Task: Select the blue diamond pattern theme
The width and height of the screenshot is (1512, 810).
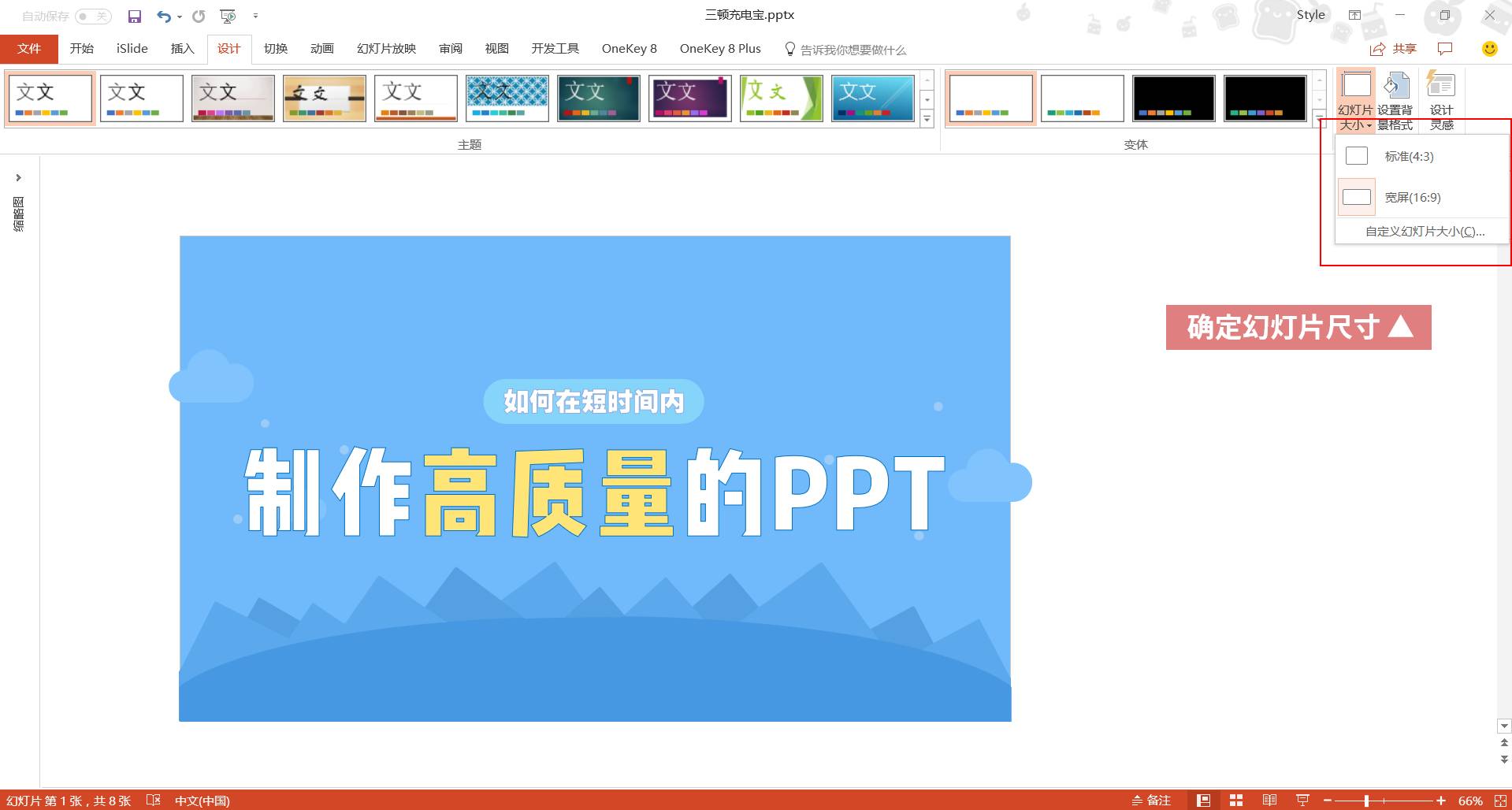Action: (x=507, y=98)
